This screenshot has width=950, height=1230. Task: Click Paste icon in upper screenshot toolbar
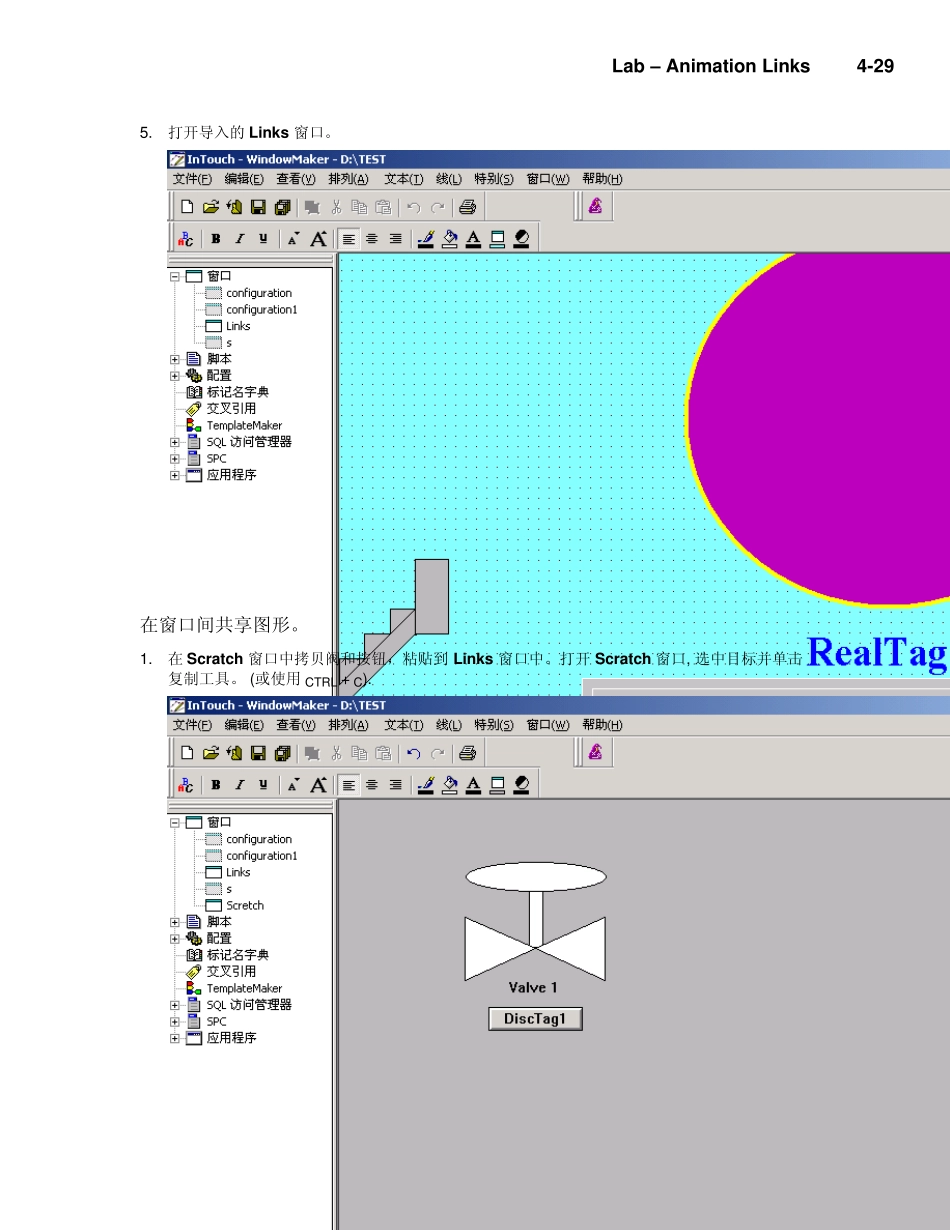coord(383,207)
